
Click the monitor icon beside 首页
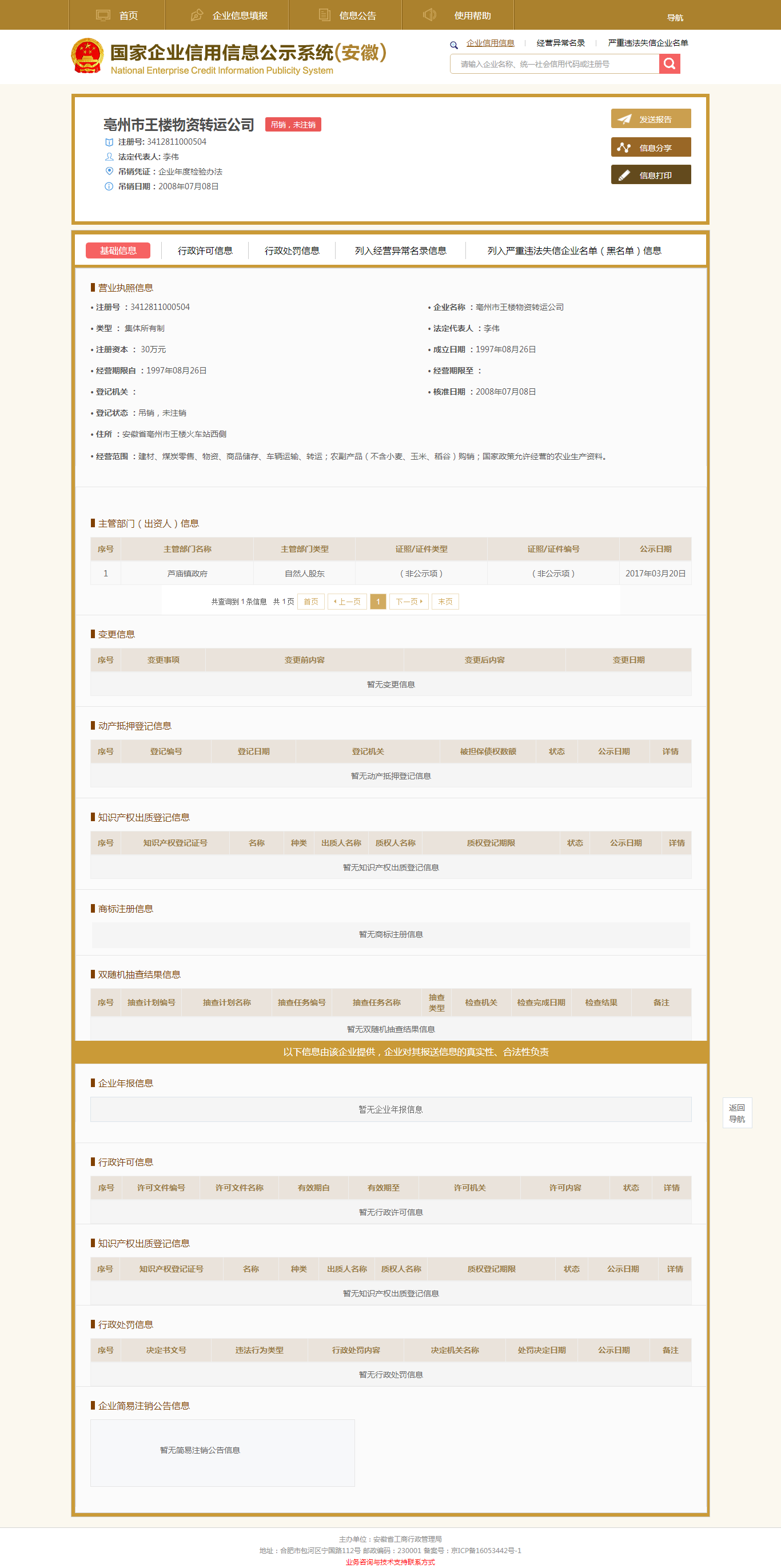point(103,15)
